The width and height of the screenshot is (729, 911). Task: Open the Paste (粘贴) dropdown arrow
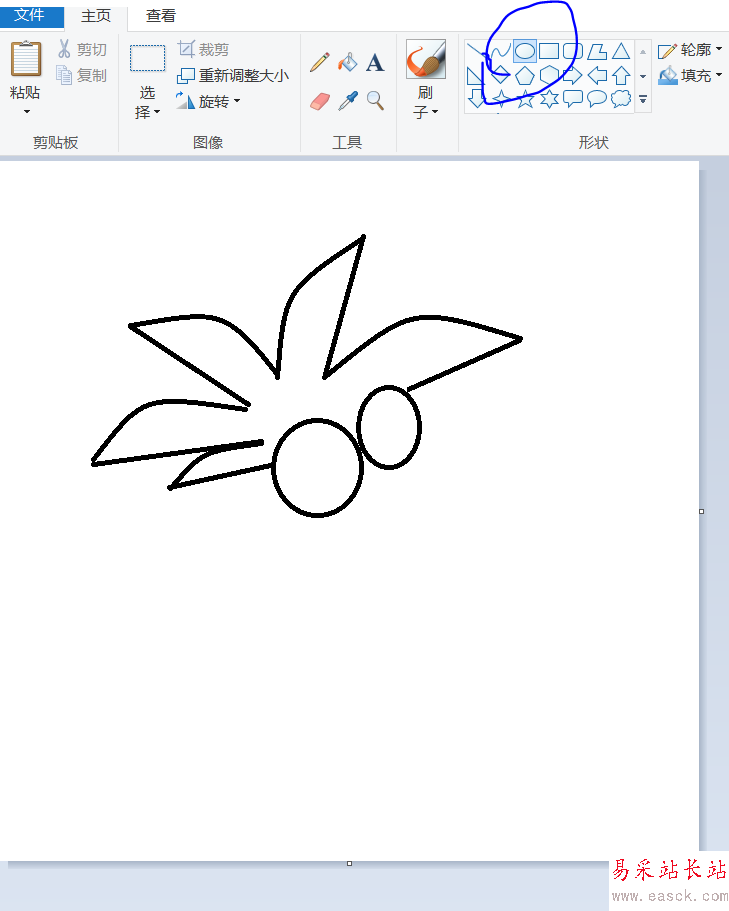click(27, 112)
